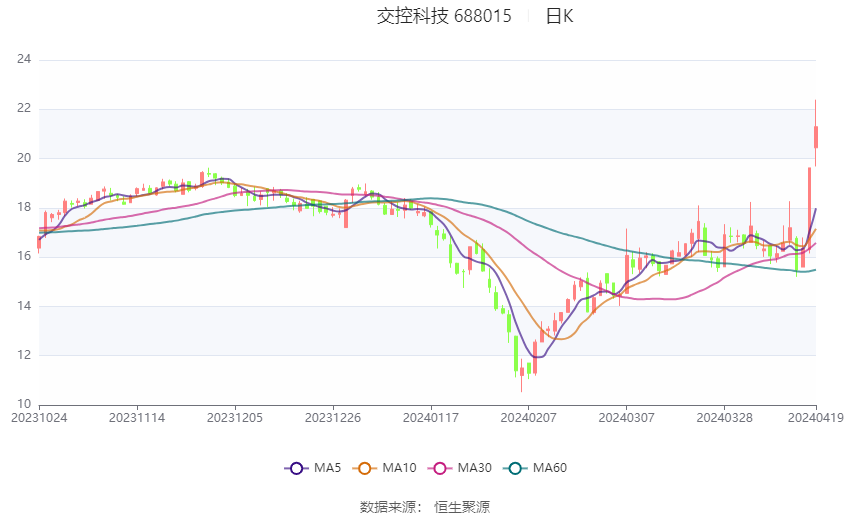The width and height of the screenshot is (850, 517).
Task: Click the 10 price axis label
Action: tap(24, 404)
